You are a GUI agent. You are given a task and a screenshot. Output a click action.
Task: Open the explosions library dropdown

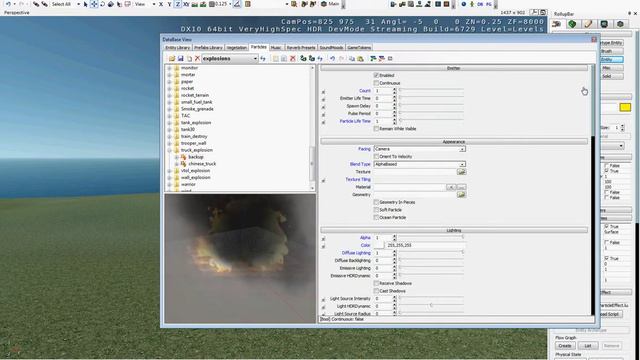click(255, 59)
